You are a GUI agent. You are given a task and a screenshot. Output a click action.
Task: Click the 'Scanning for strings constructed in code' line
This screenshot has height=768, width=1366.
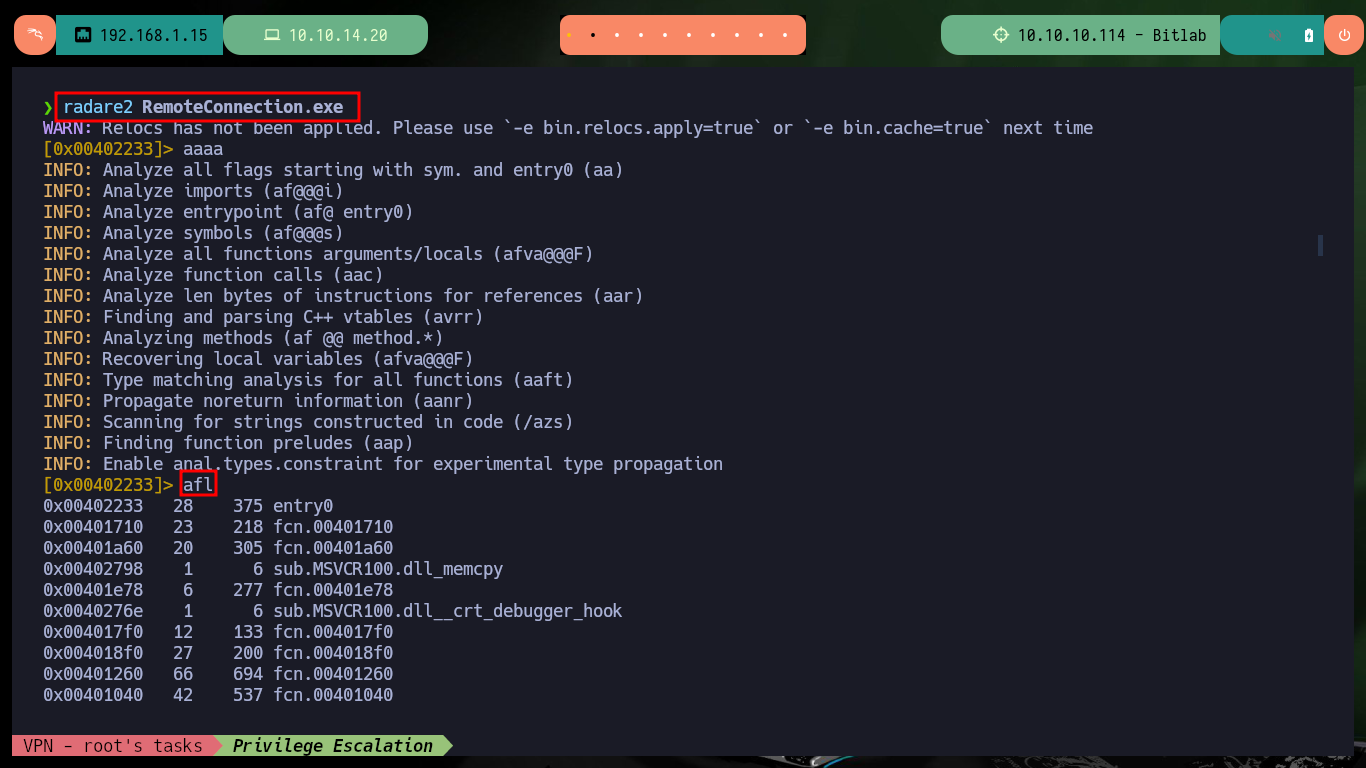[308, 422]
